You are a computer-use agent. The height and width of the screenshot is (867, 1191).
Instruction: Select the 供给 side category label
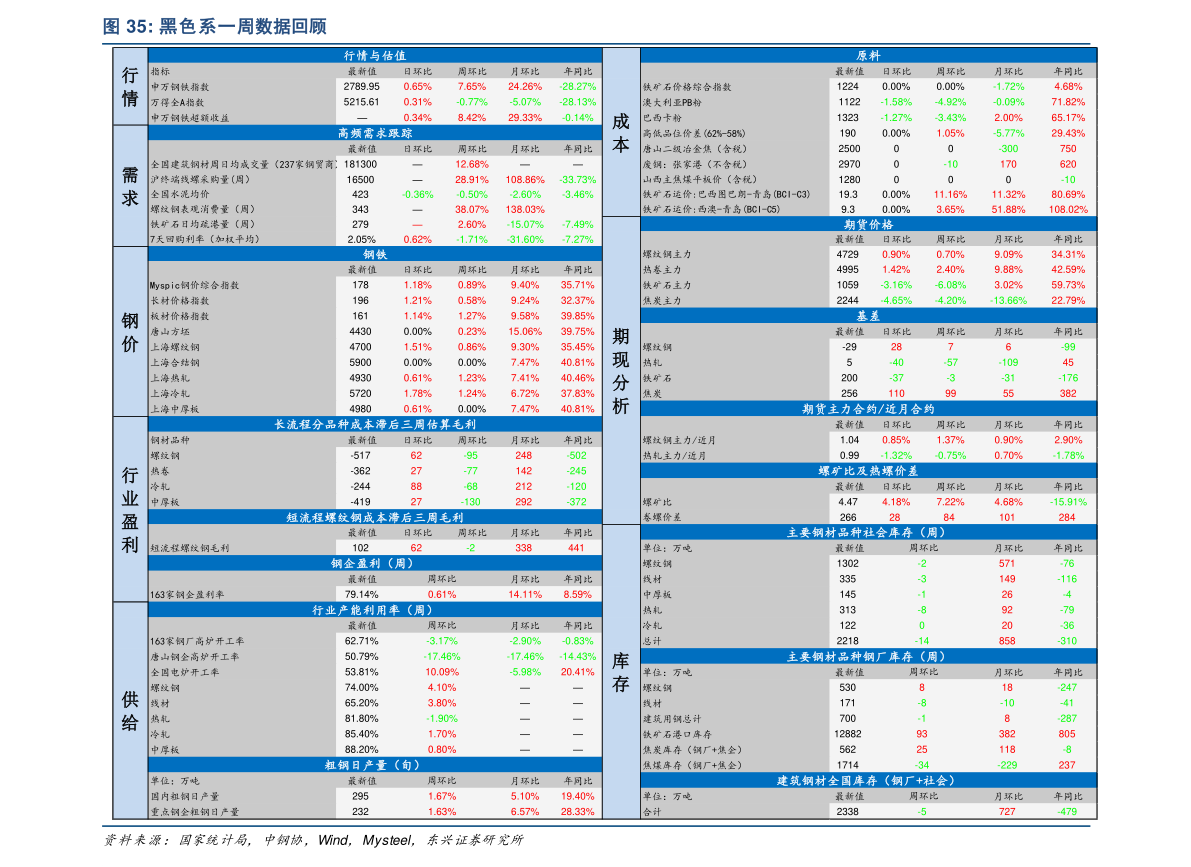point(130,711)
